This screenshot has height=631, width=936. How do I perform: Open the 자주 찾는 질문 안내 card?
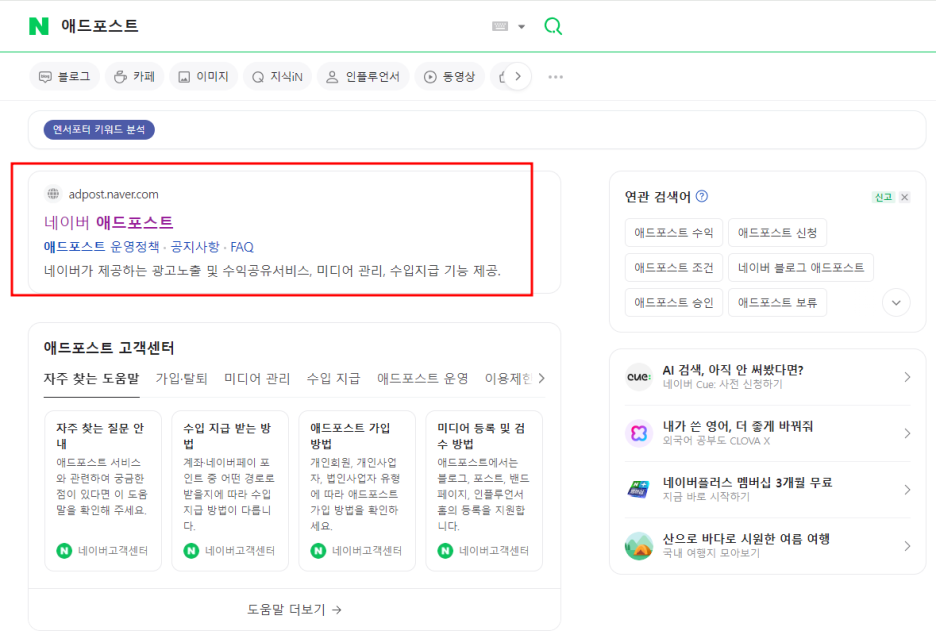click(103, 491)
